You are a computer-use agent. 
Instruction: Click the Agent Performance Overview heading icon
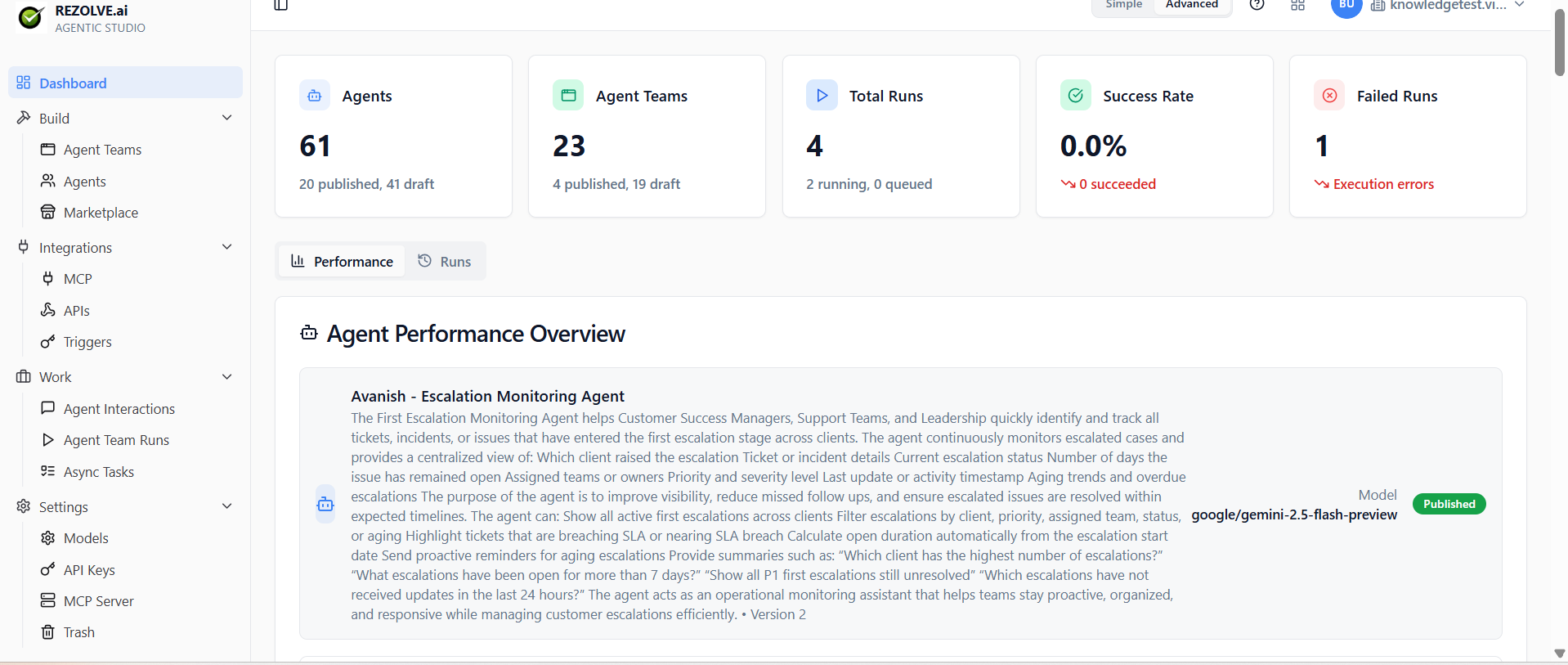[308, 333]
